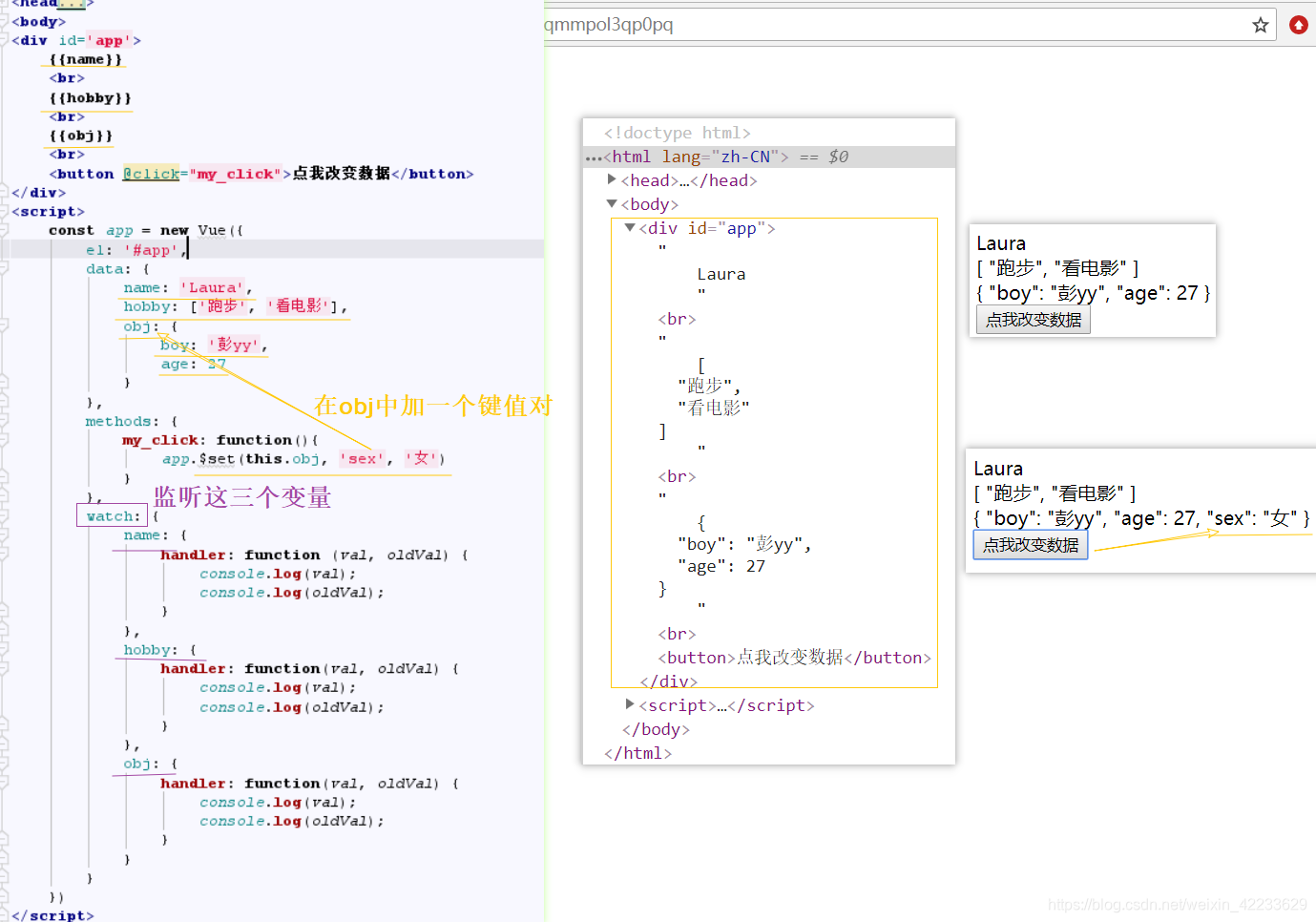Click the hobby array line in data

[x=235, y=306]
